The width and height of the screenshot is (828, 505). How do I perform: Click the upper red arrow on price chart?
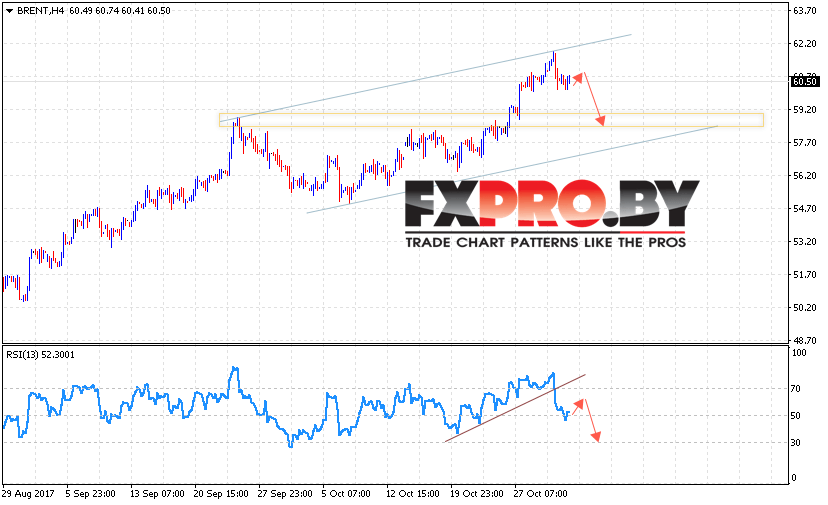click(x=578, y=78)
